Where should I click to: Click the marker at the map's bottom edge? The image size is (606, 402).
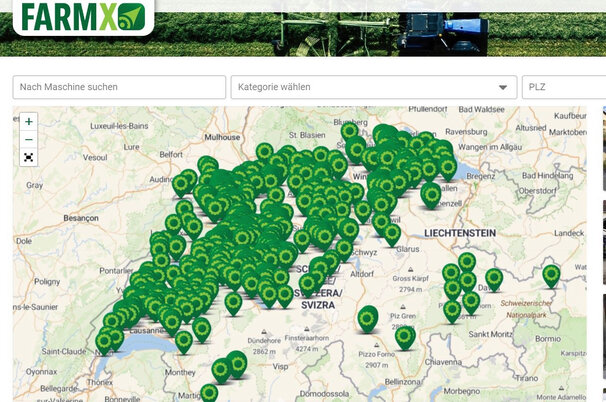pos(209,393)
